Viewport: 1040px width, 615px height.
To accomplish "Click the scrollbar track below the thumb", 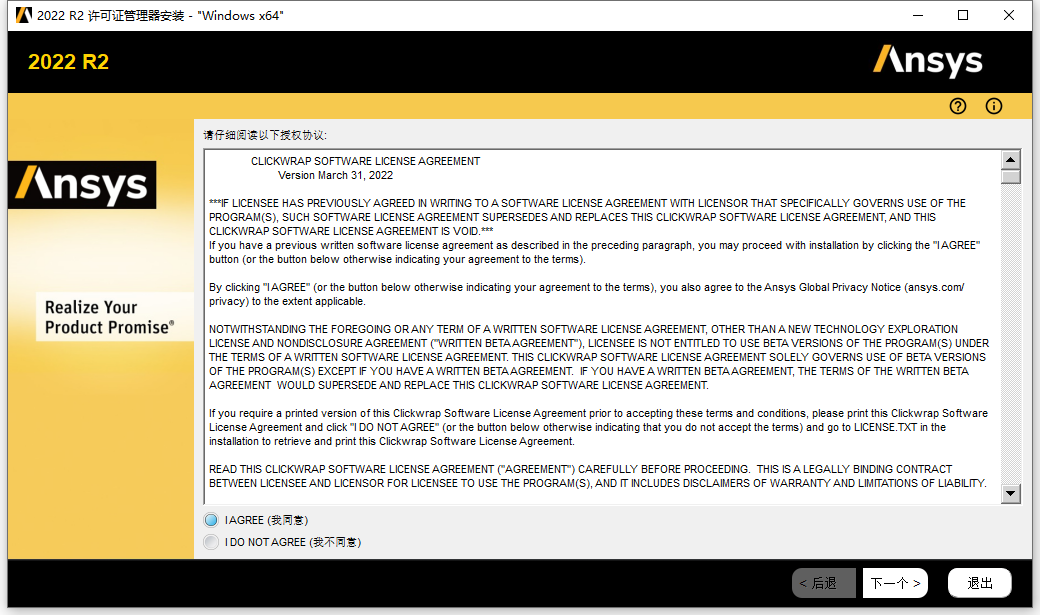I will pyautogui.click(x=1010, y=334).
